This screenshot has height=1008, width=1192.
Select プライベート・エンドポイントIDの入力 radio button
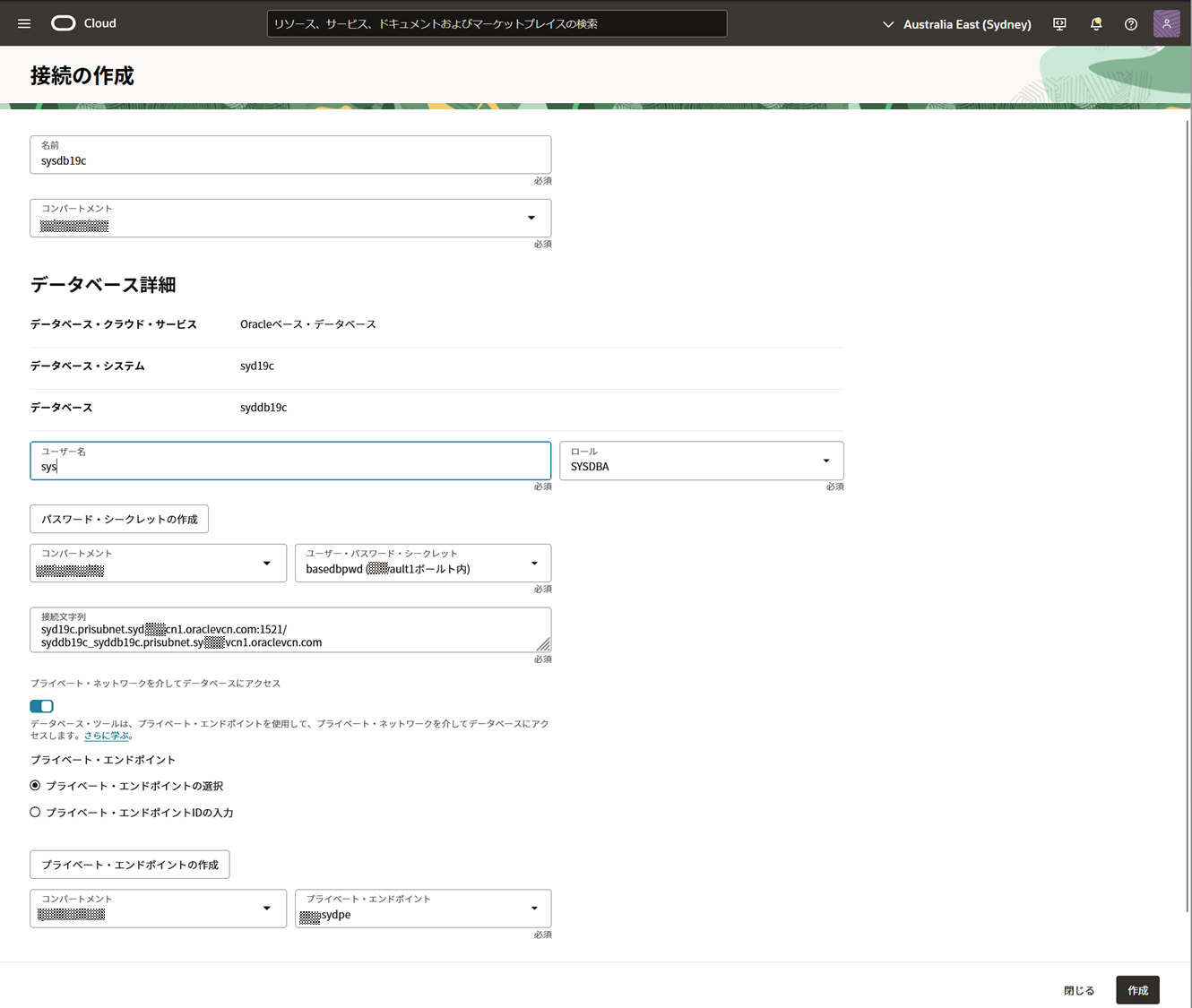(35, 813)
